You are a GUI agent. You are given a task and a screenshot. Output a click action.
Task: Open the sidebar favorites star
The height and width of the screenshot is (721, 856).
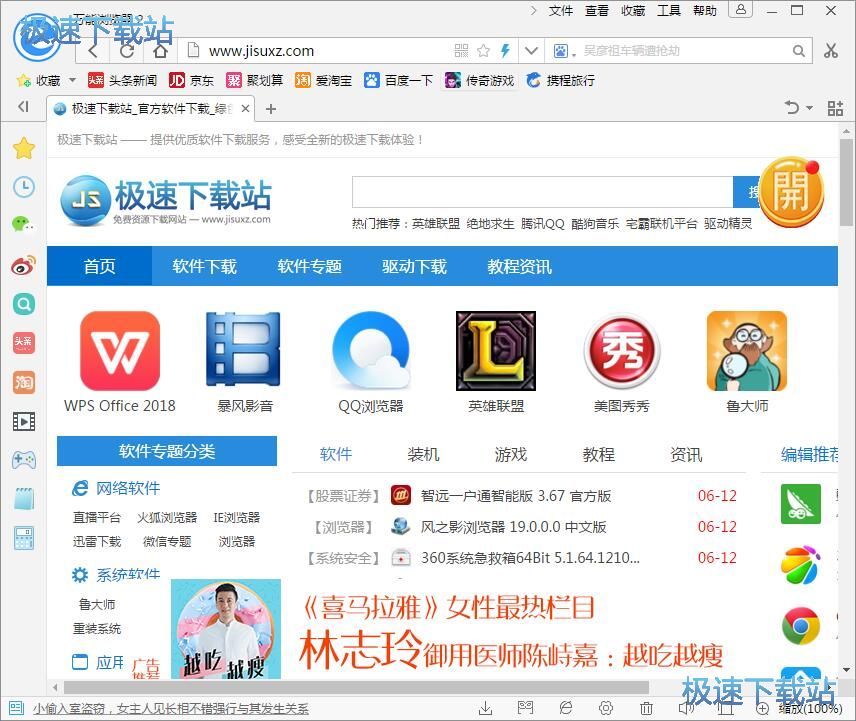point(24,148)
